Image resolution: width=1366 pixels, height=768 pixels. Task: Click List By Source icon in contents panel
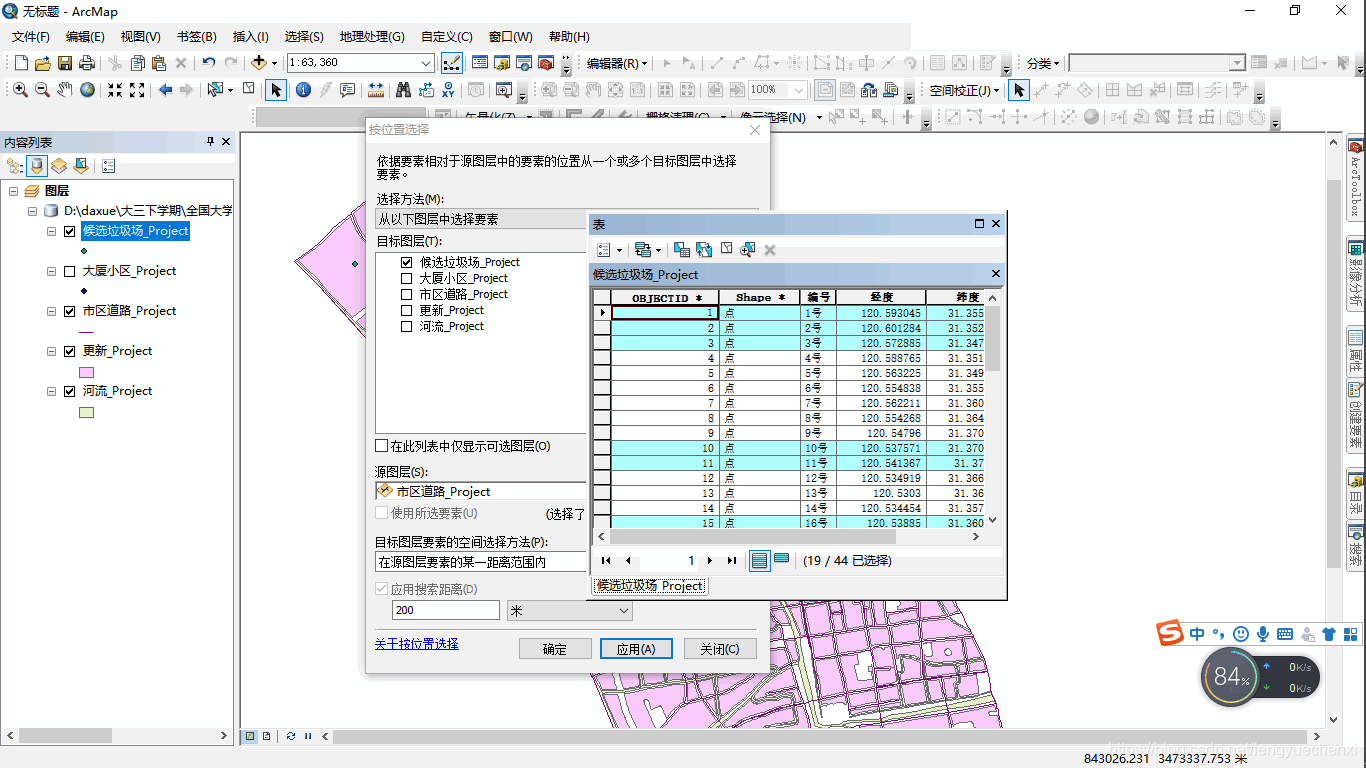coord(37,166)
